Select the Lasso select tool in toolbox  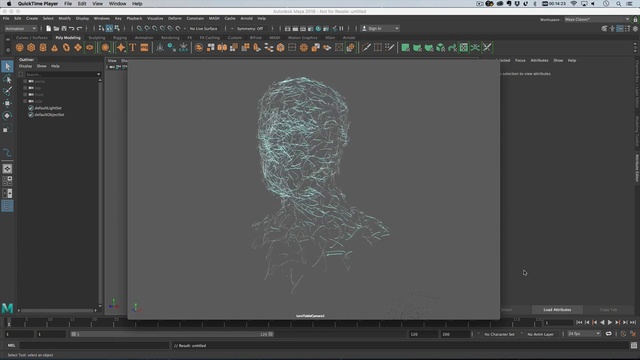click(x=7, y=79)
